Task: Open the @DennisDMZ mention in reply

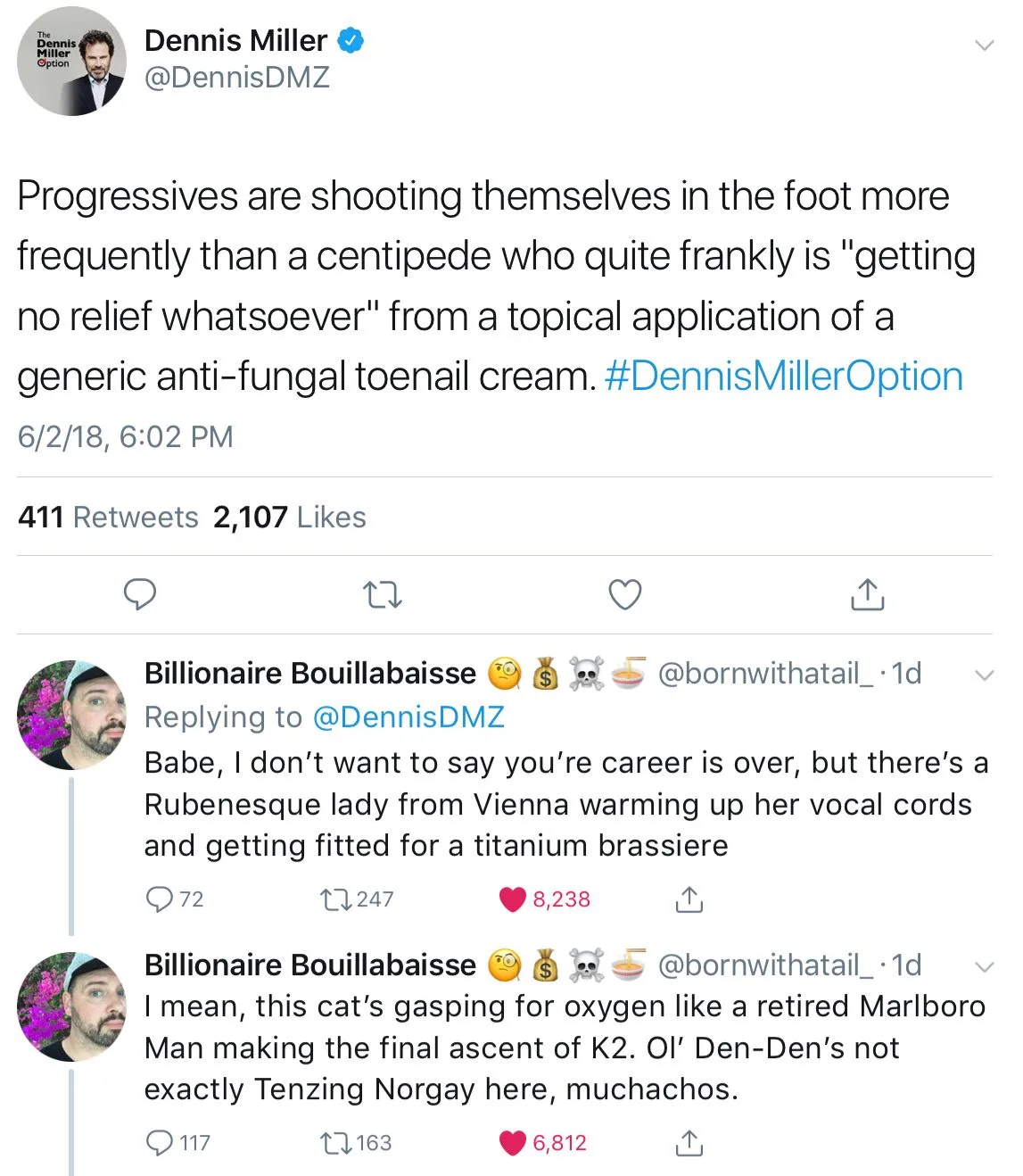Action: [408, 717]
